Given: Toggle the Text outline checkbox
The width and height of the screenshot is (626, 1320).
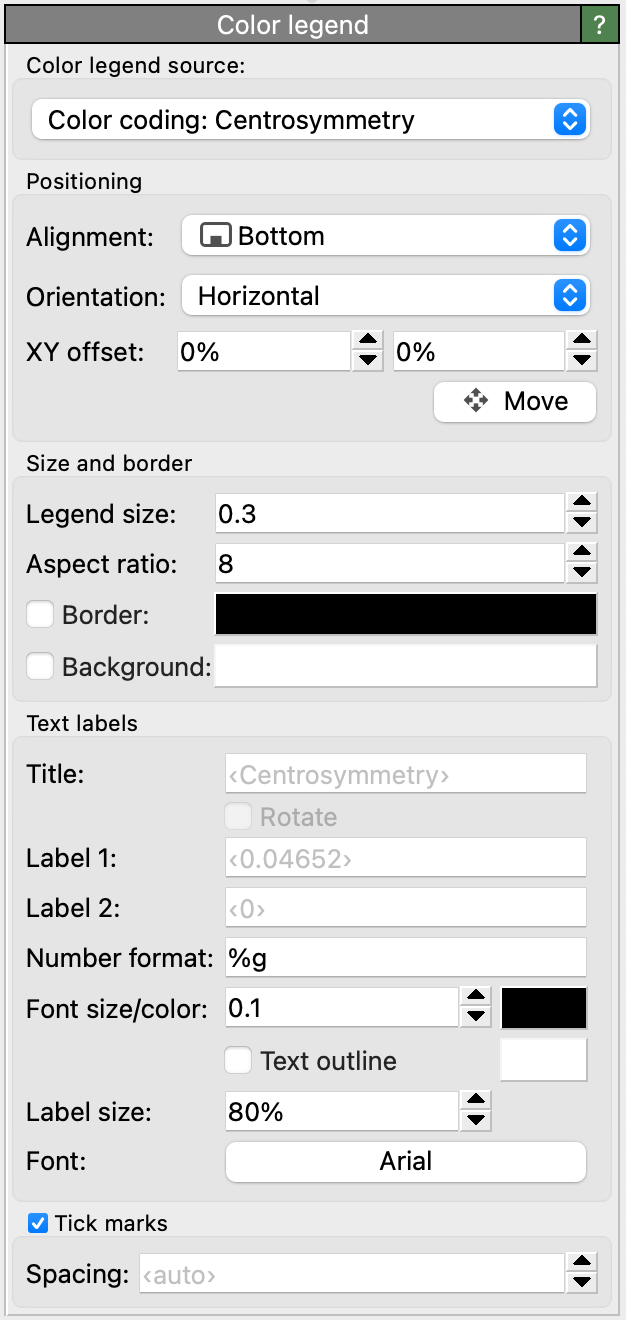Looking at the screenshot, I should [238, 1061].
